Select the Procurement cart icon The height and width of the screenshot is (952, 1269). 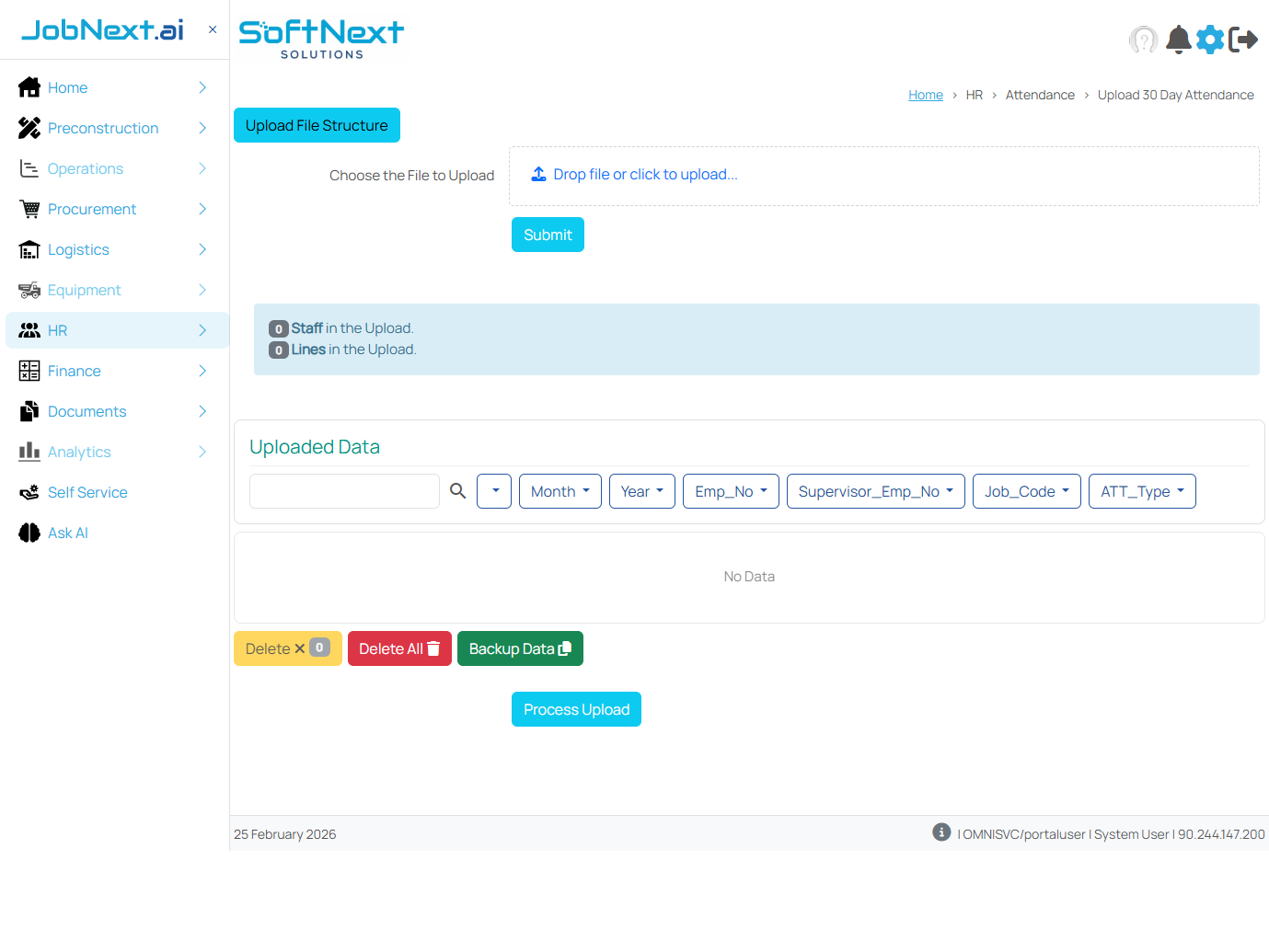(29, 209)
